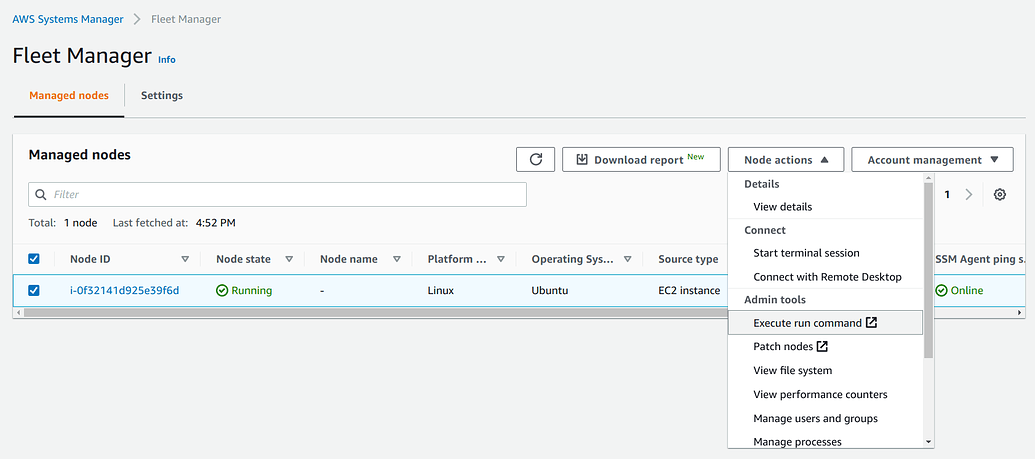
Task: Open the Account management dropdown
Action: 933,159
